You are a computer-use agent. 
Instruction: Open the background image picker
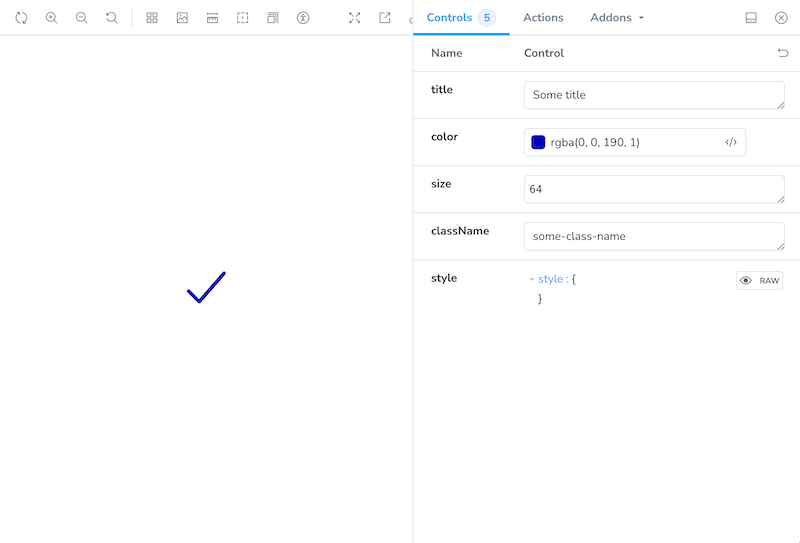[x=182, y=18]
